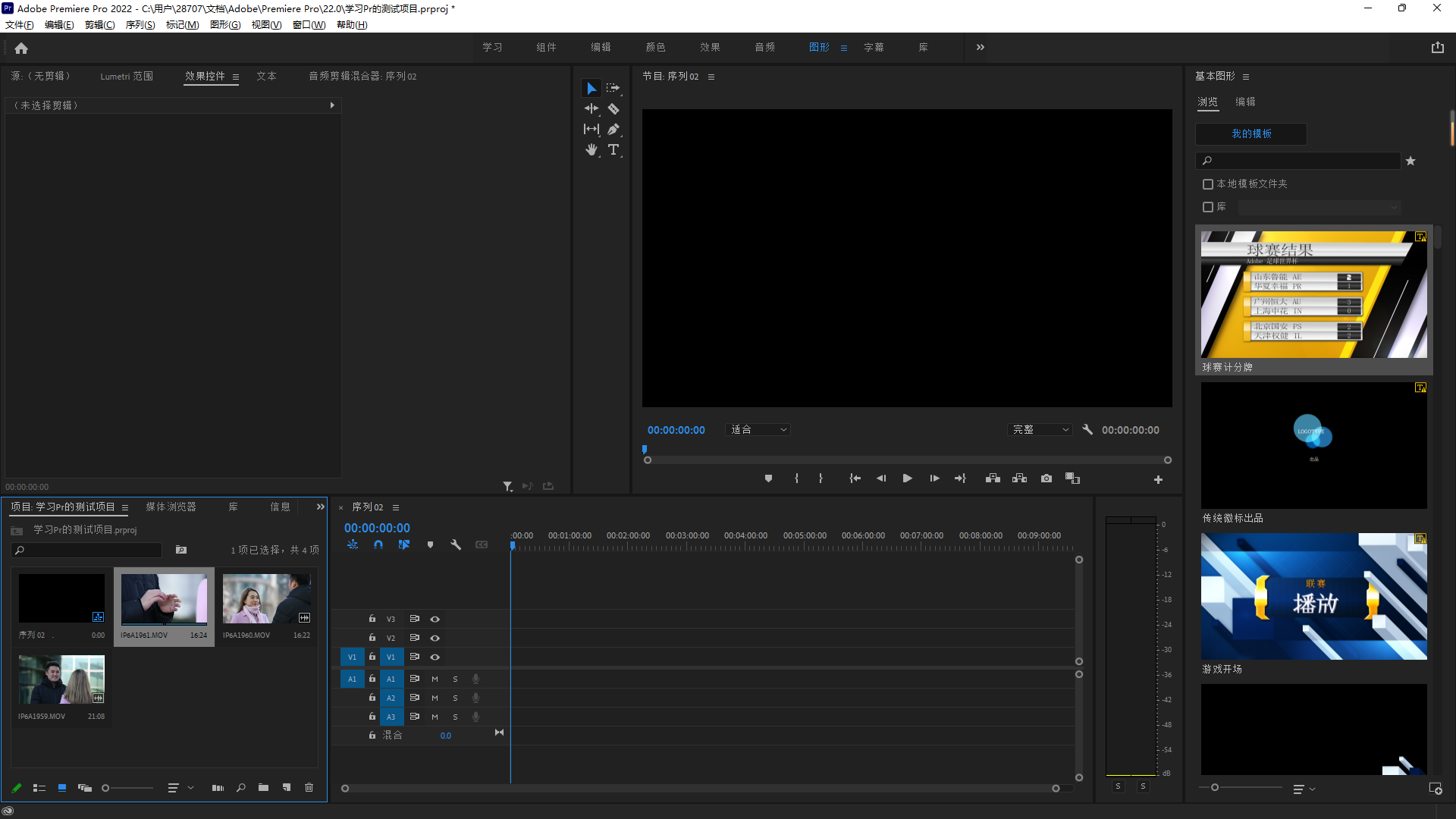The width and height of the screenshot is (1456, 819).
Task: Click the Home icon
Action: pos(21,49)
